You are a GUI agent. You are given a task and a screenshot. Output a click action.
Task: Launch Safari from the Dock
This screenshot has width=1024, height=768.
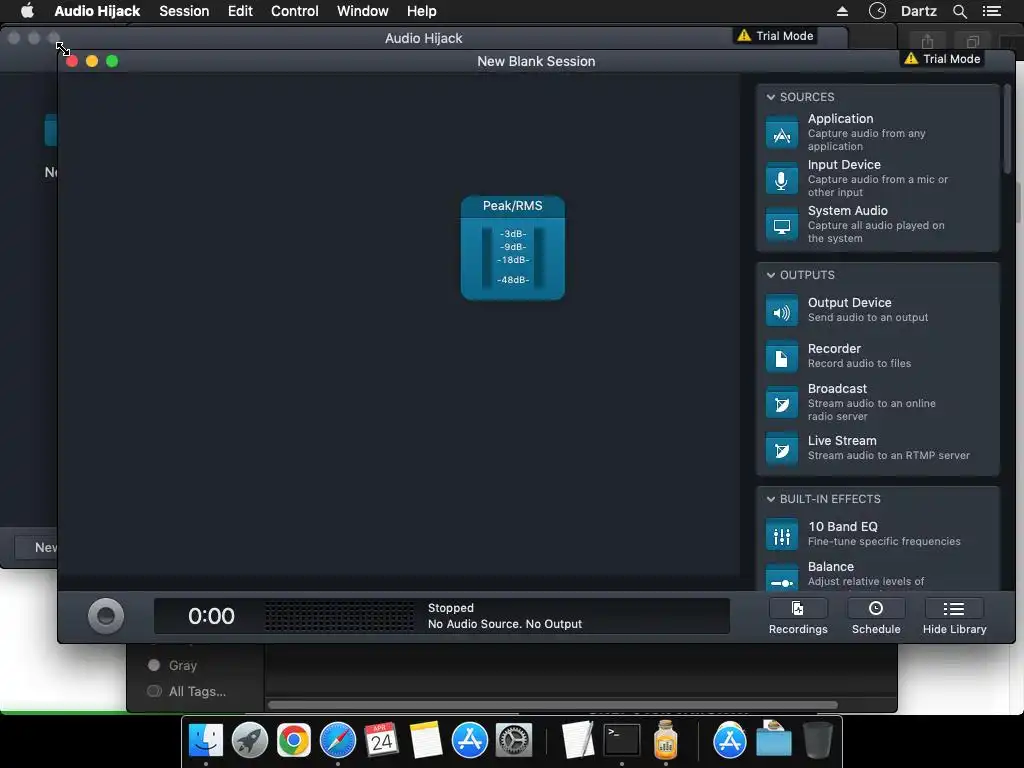point(338,741)
